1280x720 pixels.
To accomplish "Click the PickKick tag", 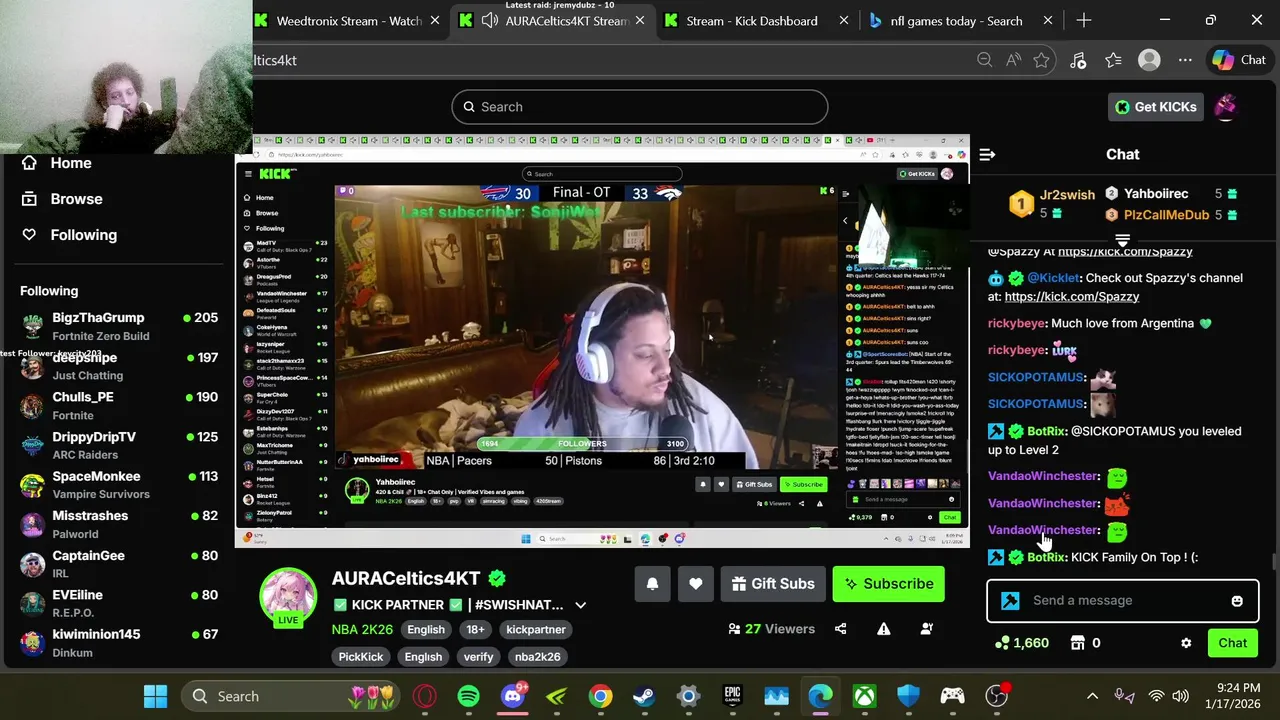I will (x=361, y=657).
